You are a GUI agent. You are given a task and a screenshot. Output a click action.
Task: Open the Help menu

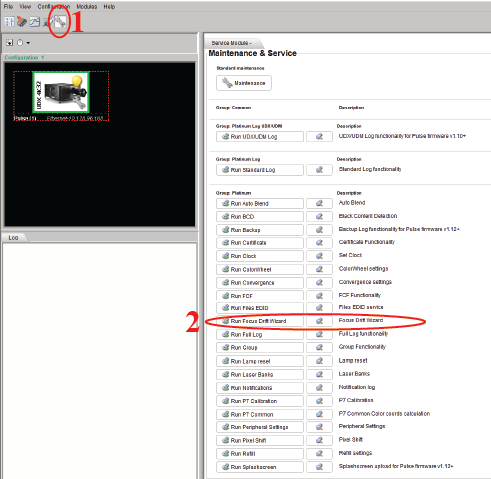[109, 6]
